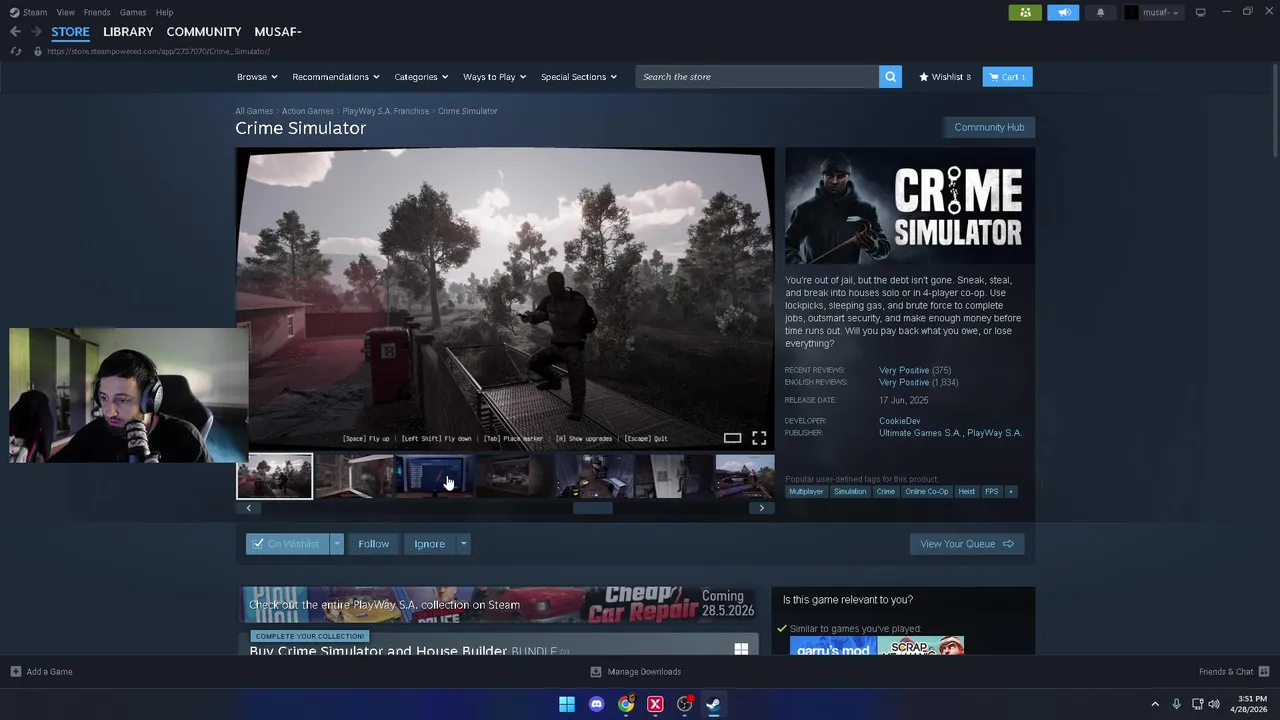The image size is (1280, 720).
Task: Open the shopping Cart
Action: [x=1007, y=77]
